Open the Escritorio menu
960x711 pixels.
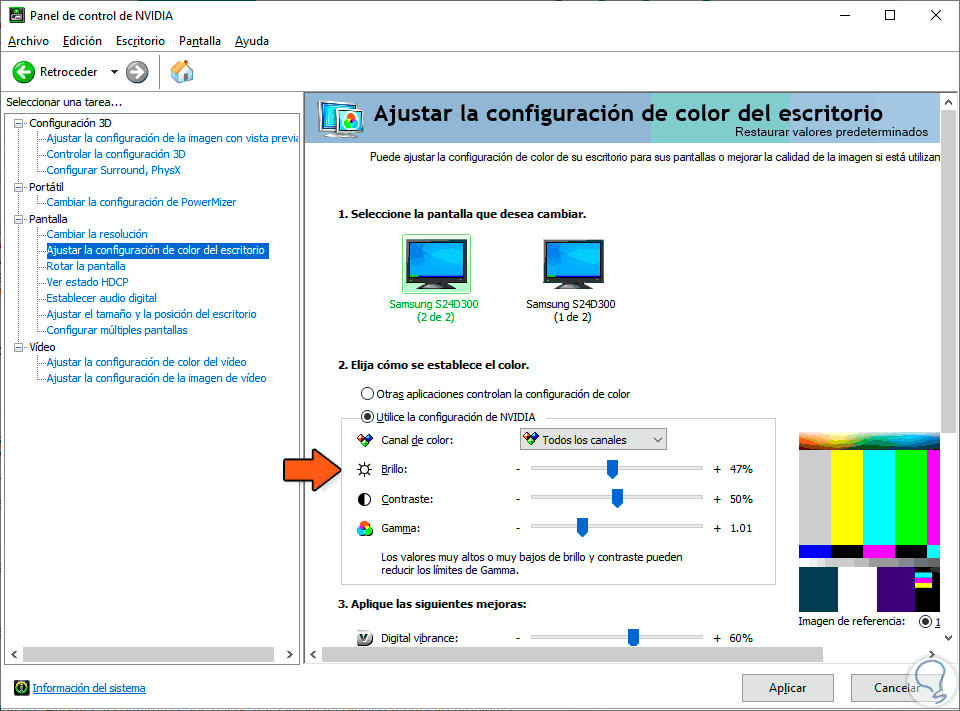140,41
